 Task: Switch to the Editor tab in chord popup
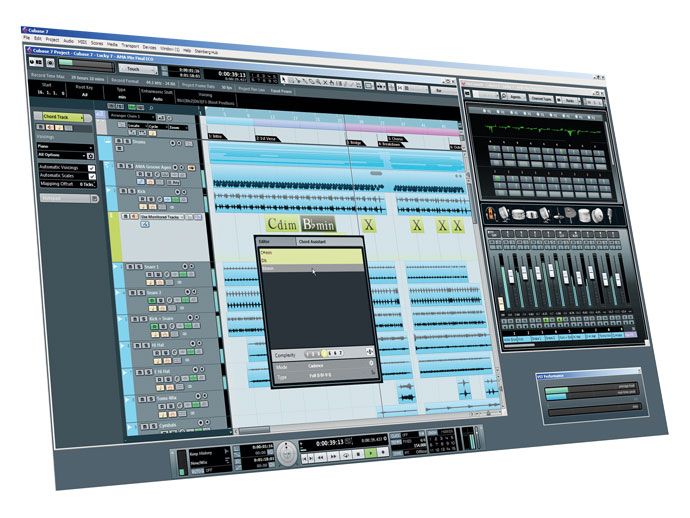(x=277, y=242)
